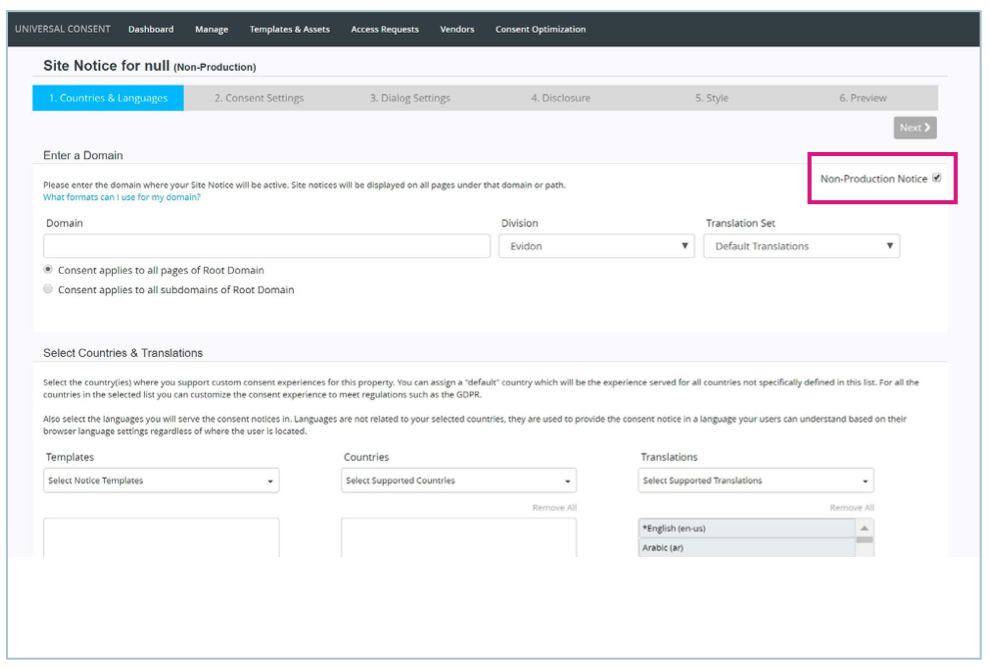Switch to Dialog Settings step
Viewport: 989px width, 669px height.
(x=410, y=98)
